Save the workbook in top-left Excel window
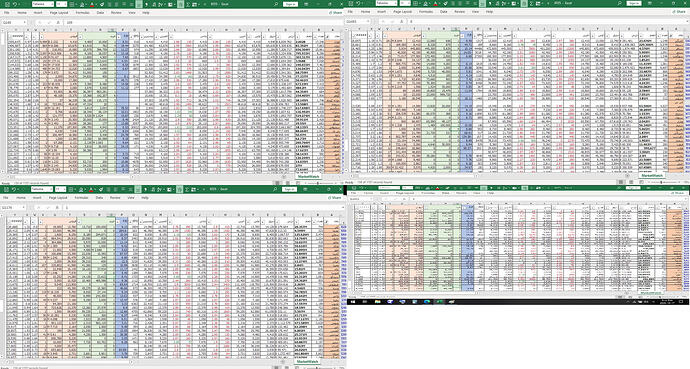 coord(7,4)
